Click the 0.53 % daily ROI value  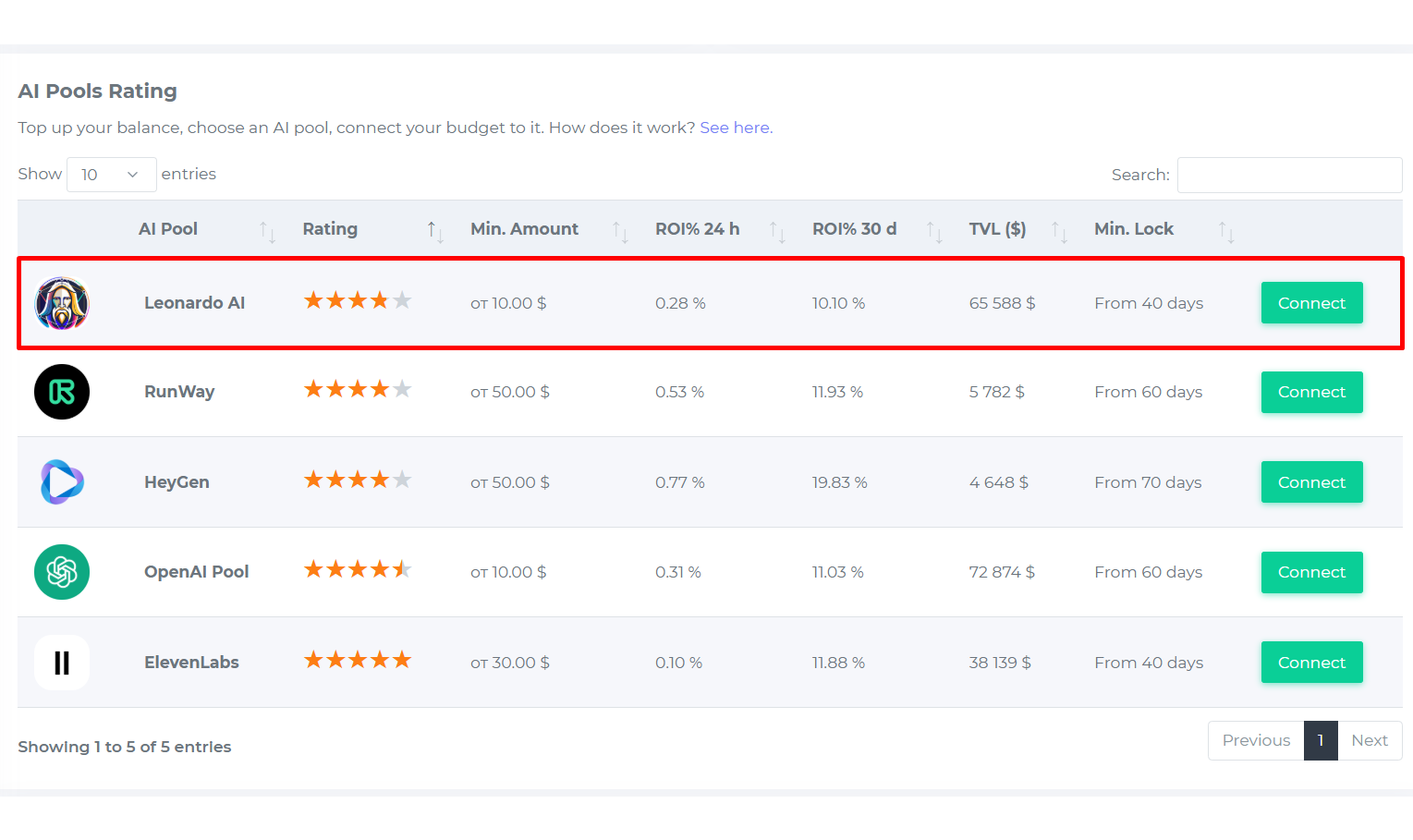pos(679,392)
